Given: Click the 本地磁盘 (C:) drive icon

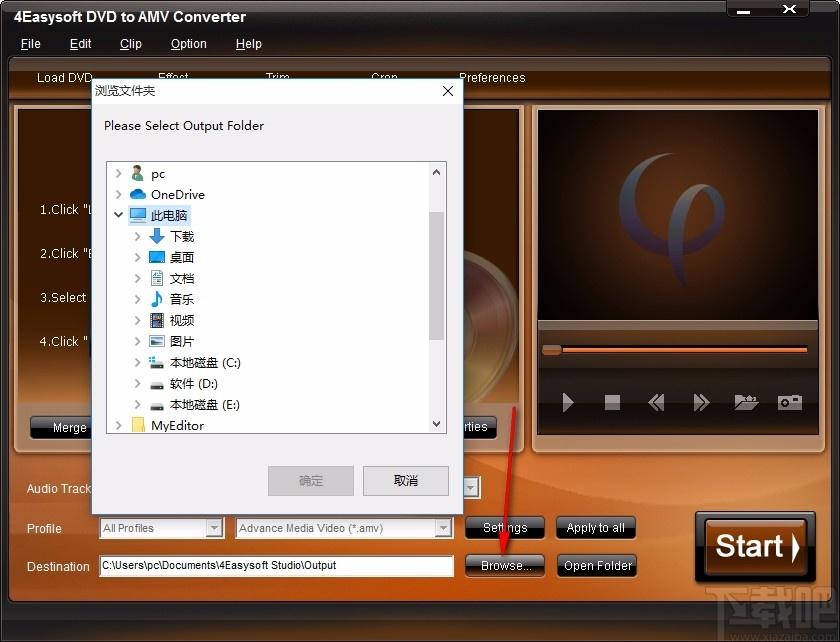Looking at the screenshot, I should [x=156, y=363].
